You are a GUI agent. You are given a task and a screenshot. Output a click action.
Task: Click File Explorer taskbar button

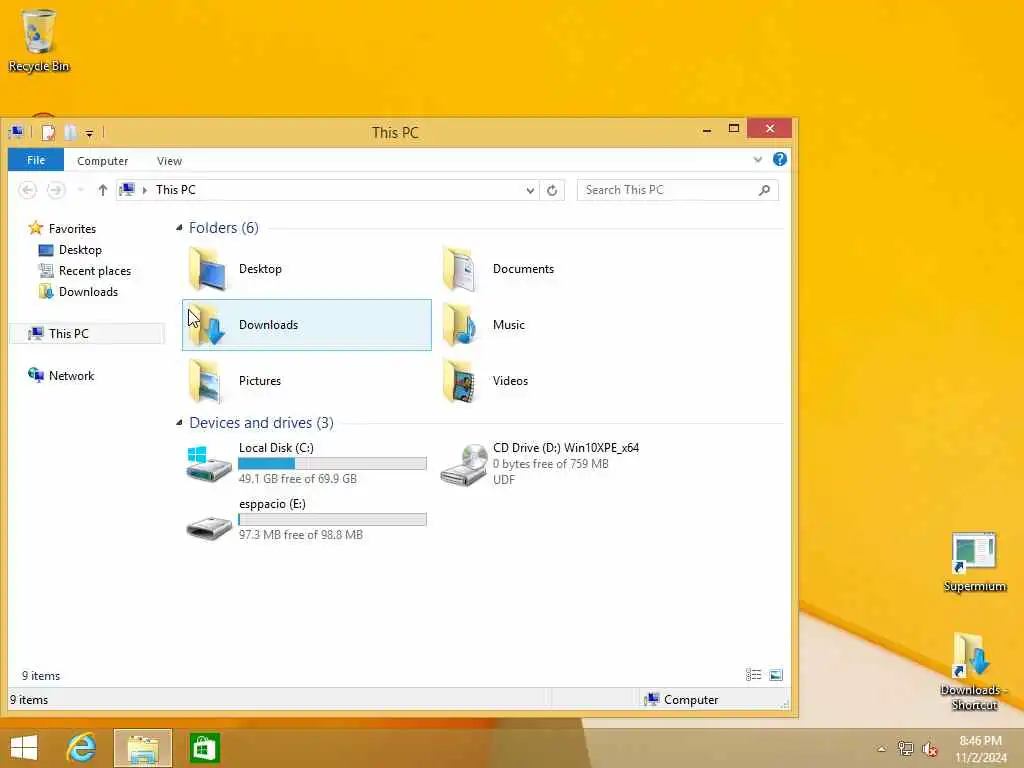click(143, 748)
